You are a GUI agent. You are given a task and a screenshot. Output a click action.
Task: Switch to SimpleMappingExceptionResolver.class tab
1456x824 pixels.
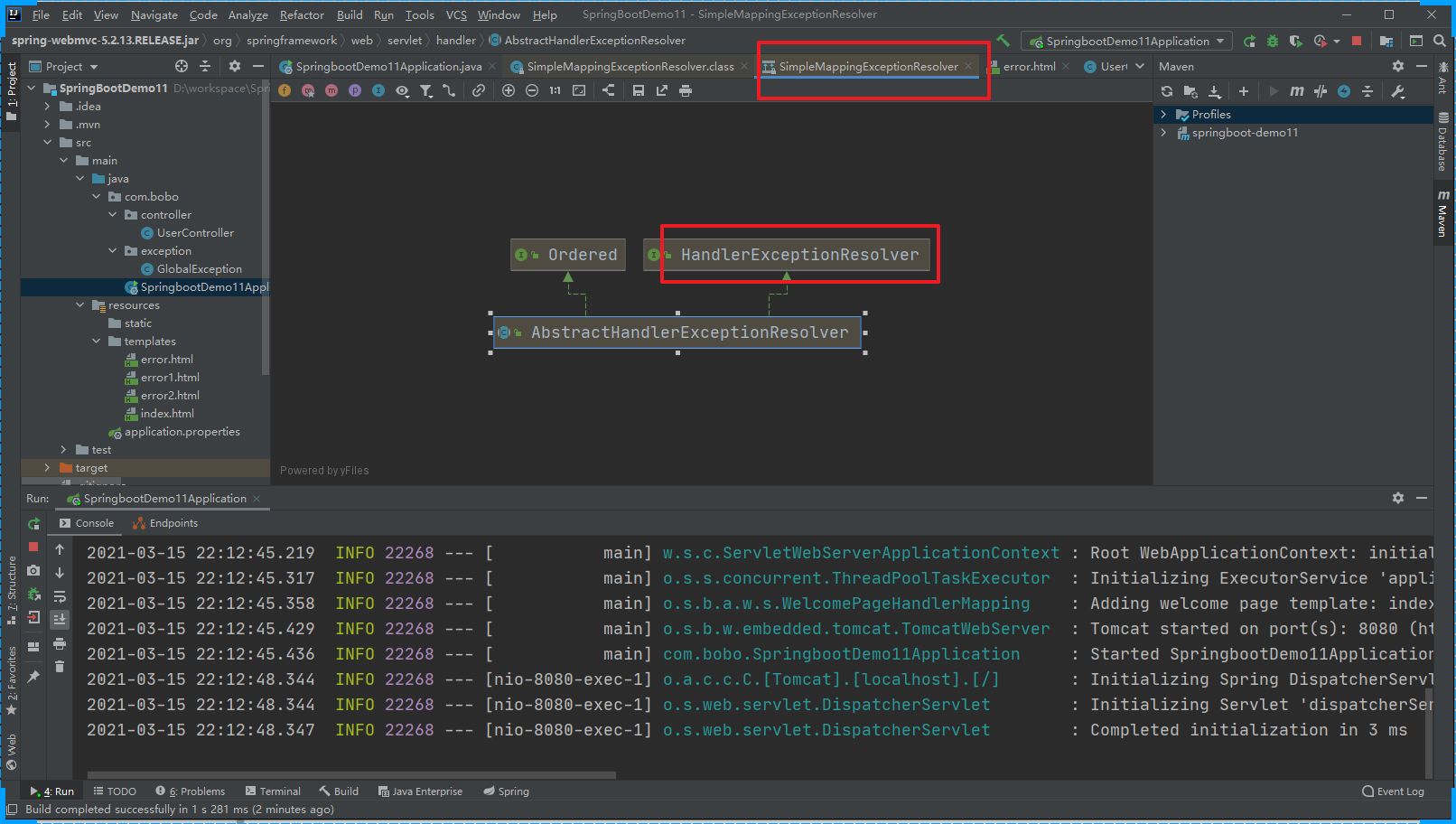(x=630, y=67)
